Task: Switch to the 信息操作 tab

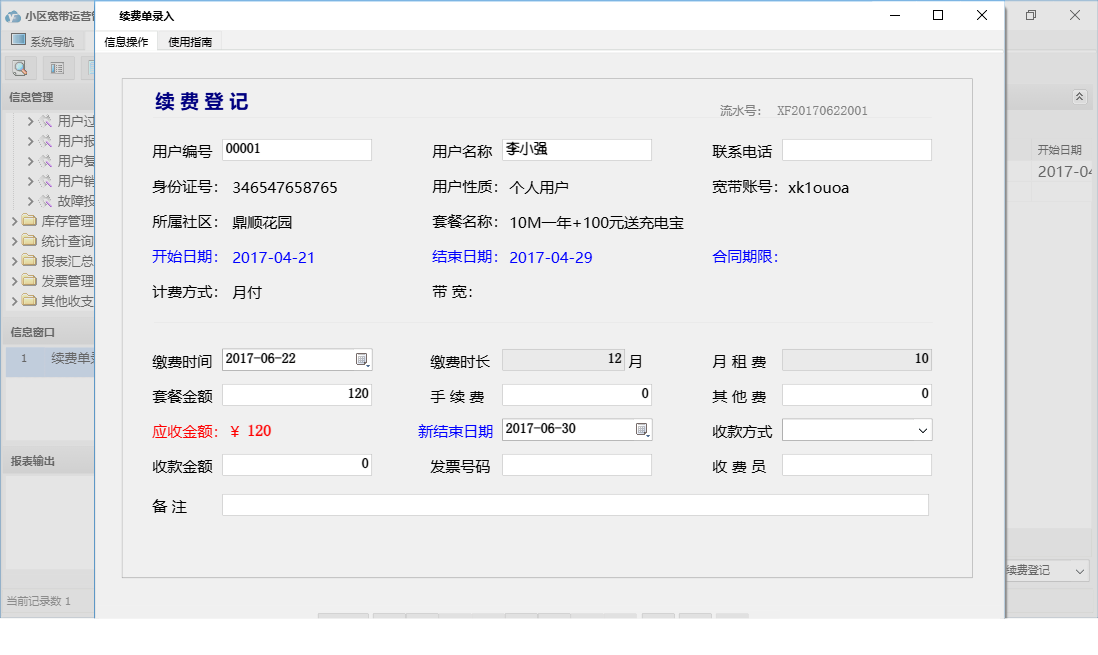Action: [127, 43]
